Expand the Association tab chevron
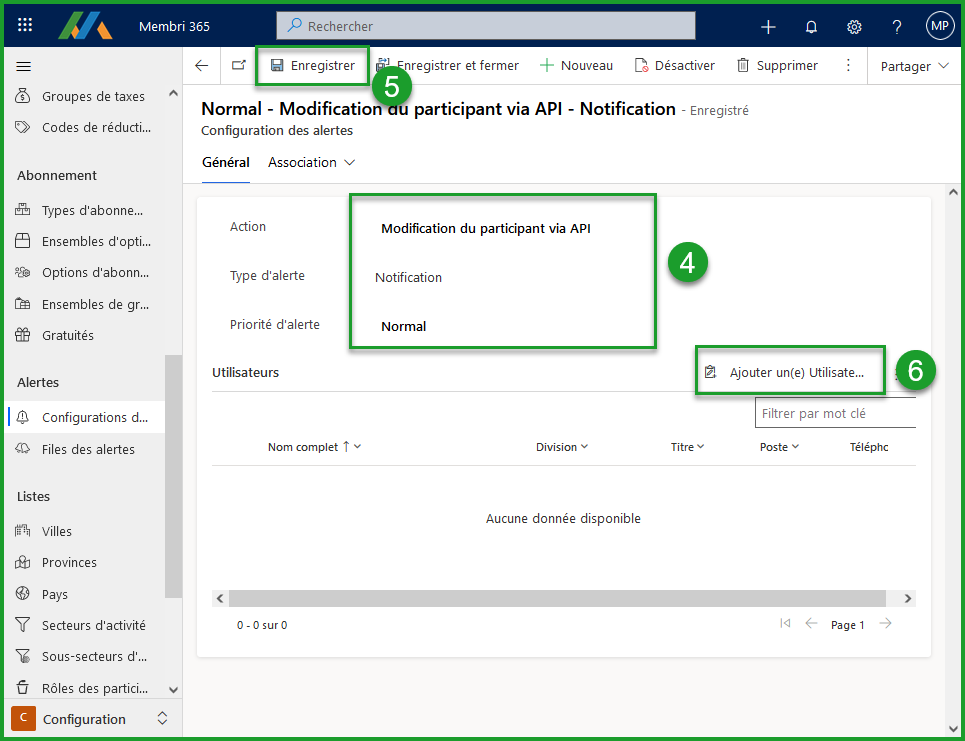The height and width of the screenshot is (741, 965). [350, 162]
